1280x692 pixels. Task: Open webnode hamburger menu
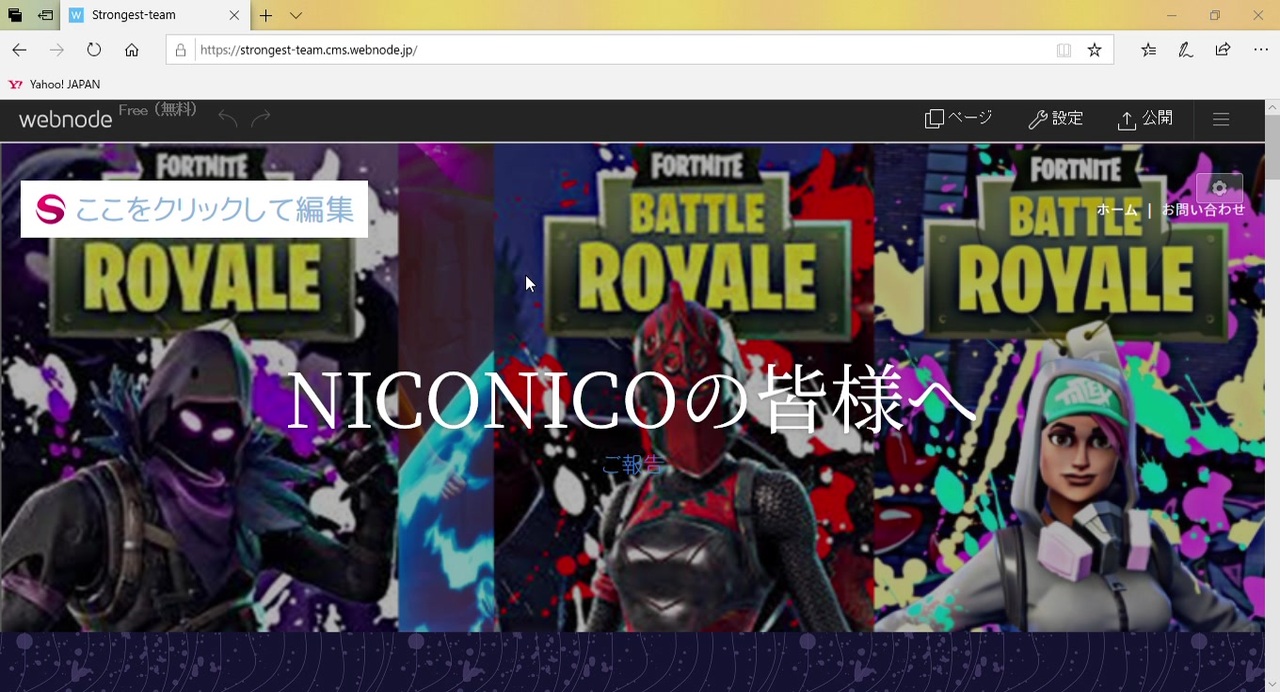(1221, 119)
